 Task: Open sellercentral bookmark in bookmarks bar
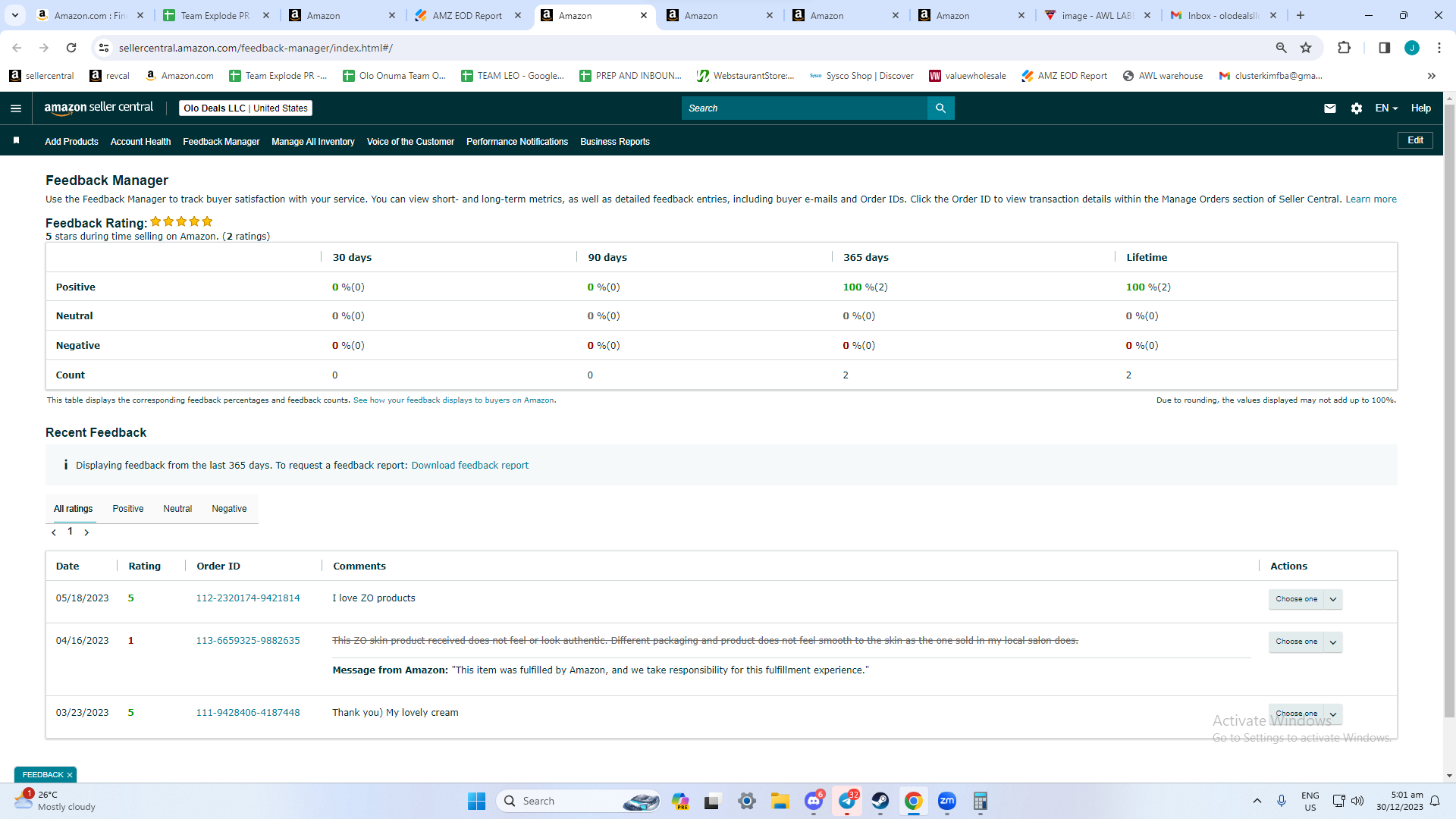42,76
